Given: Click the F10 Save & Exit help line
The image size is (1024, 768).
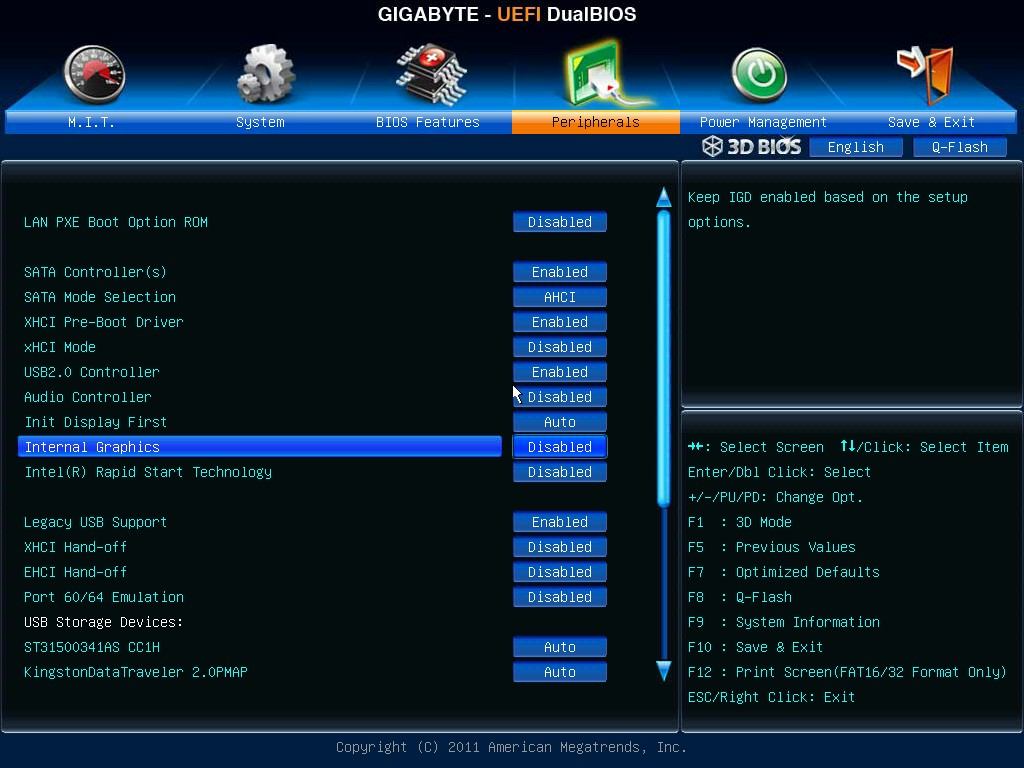Looking at the screenshot, I should (755, 647).
